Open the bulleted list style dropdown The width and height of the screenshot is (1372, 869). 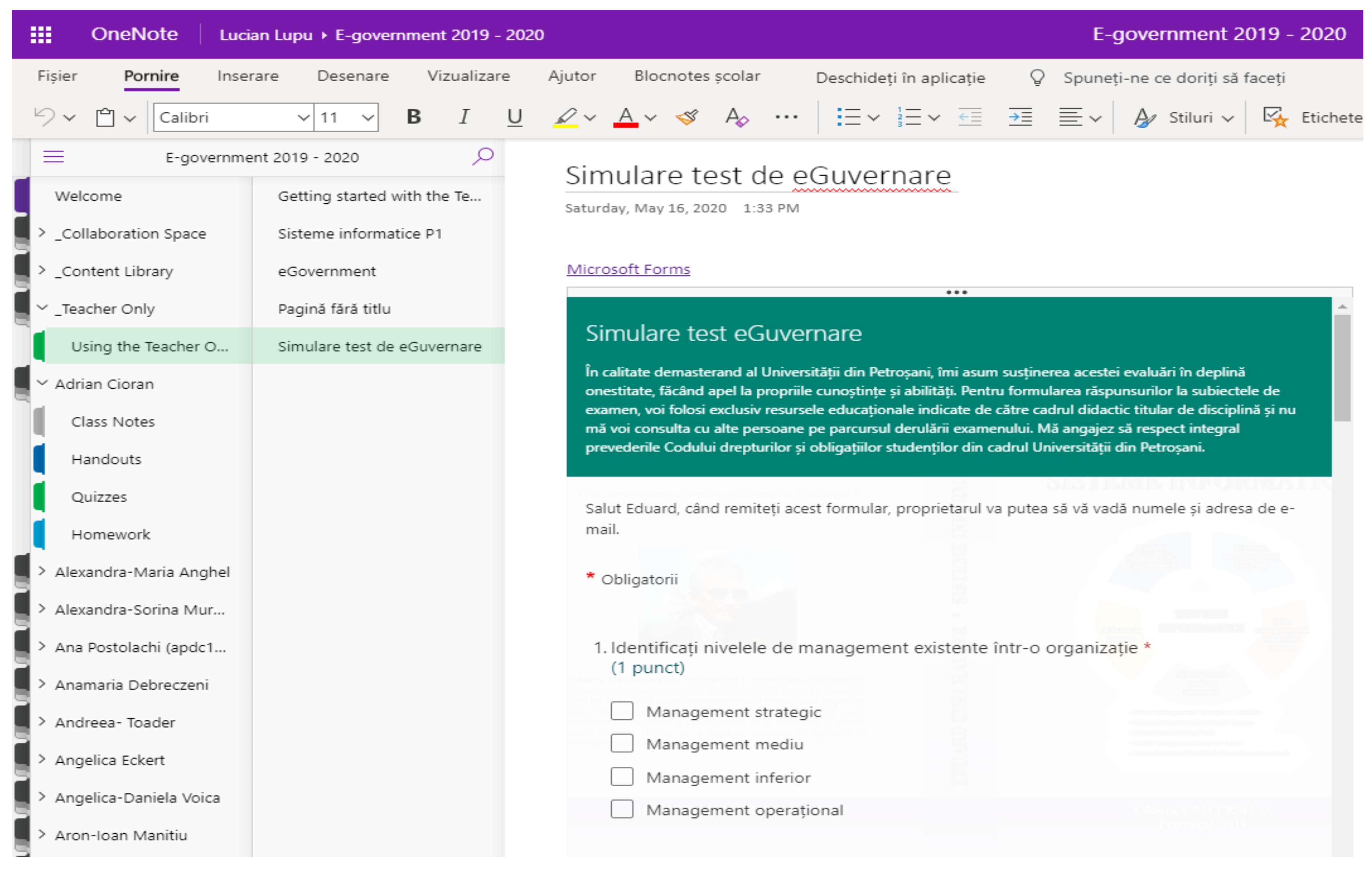[x=873, y=118]
